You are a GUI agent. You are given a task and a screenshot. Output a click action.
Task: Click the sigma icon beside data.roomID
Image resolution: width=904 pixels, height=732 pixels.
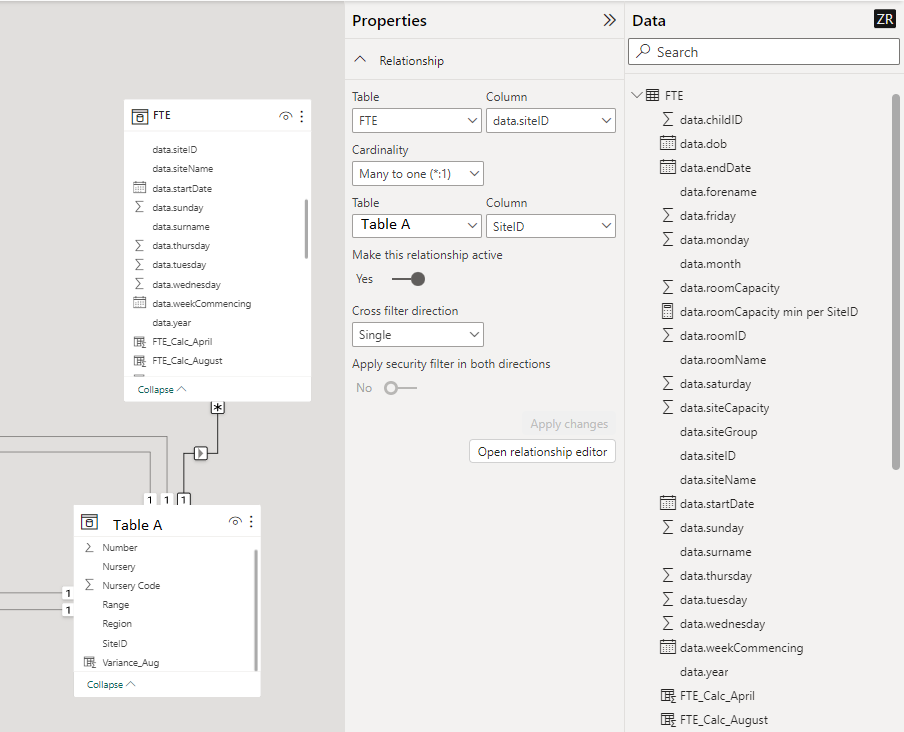pos(668,335)
